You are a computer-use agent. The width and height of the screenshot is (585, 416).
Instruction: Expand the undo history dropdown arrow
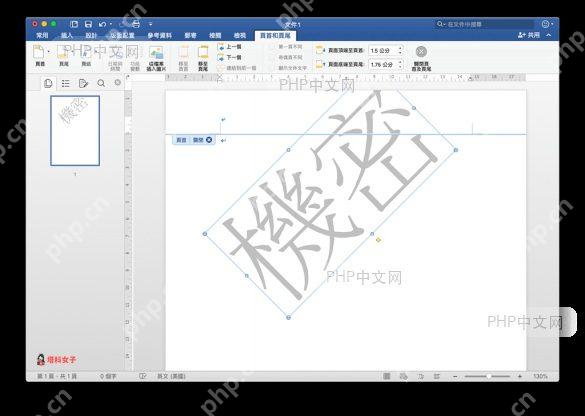click(111, 24)
